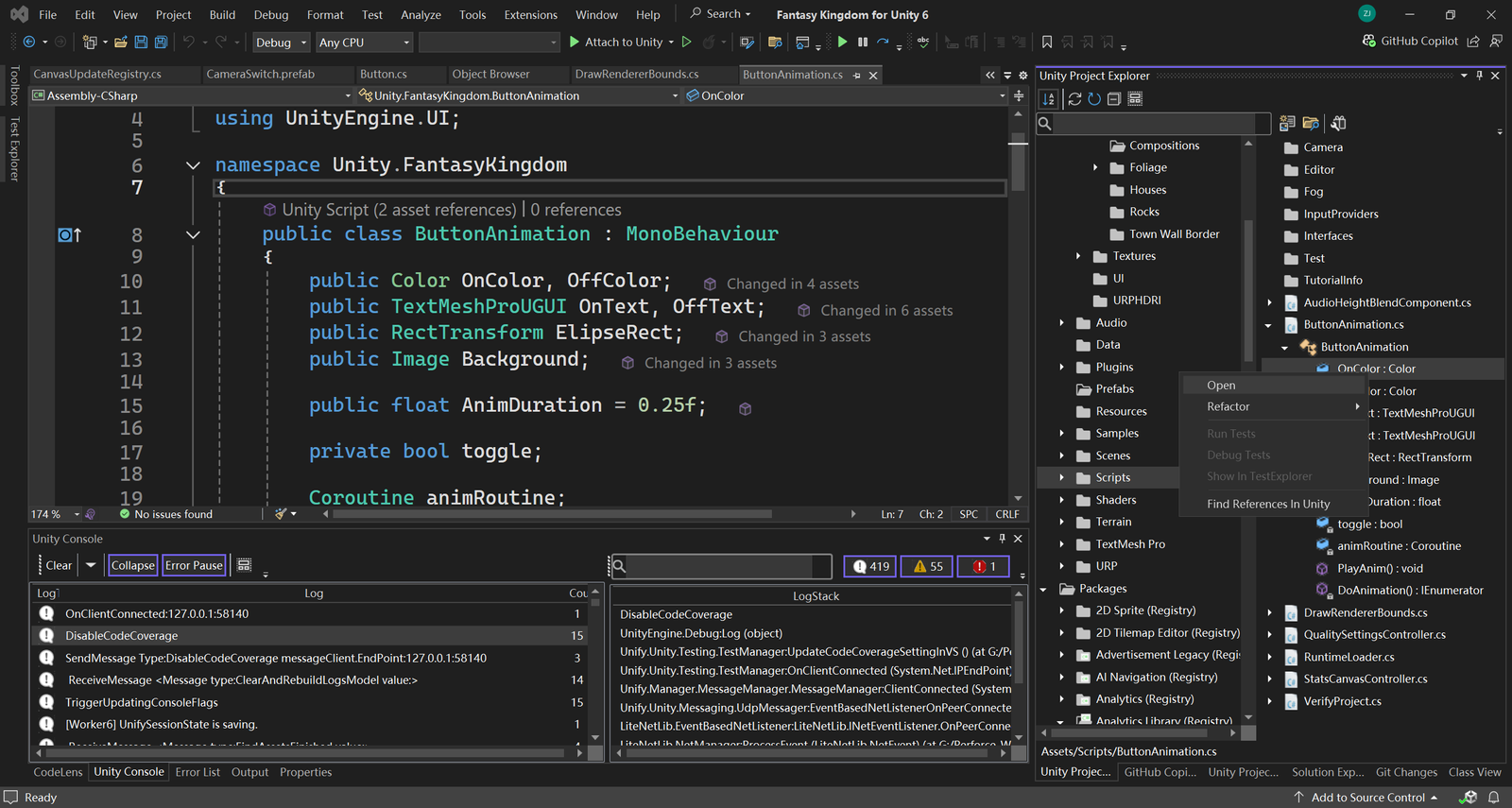Pin the Unity Project Explorer panel
1512x808 pixels.
pos(1479,76)
